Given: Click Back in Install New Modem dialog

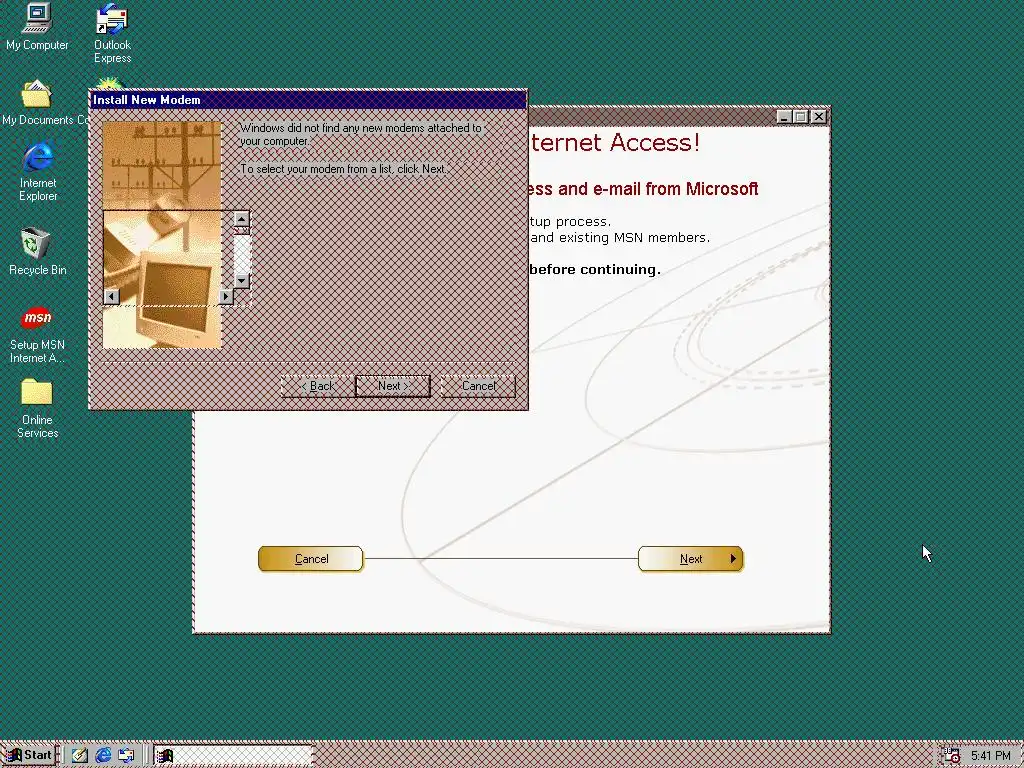Looking at the screenshot, I should pos(318,386).
